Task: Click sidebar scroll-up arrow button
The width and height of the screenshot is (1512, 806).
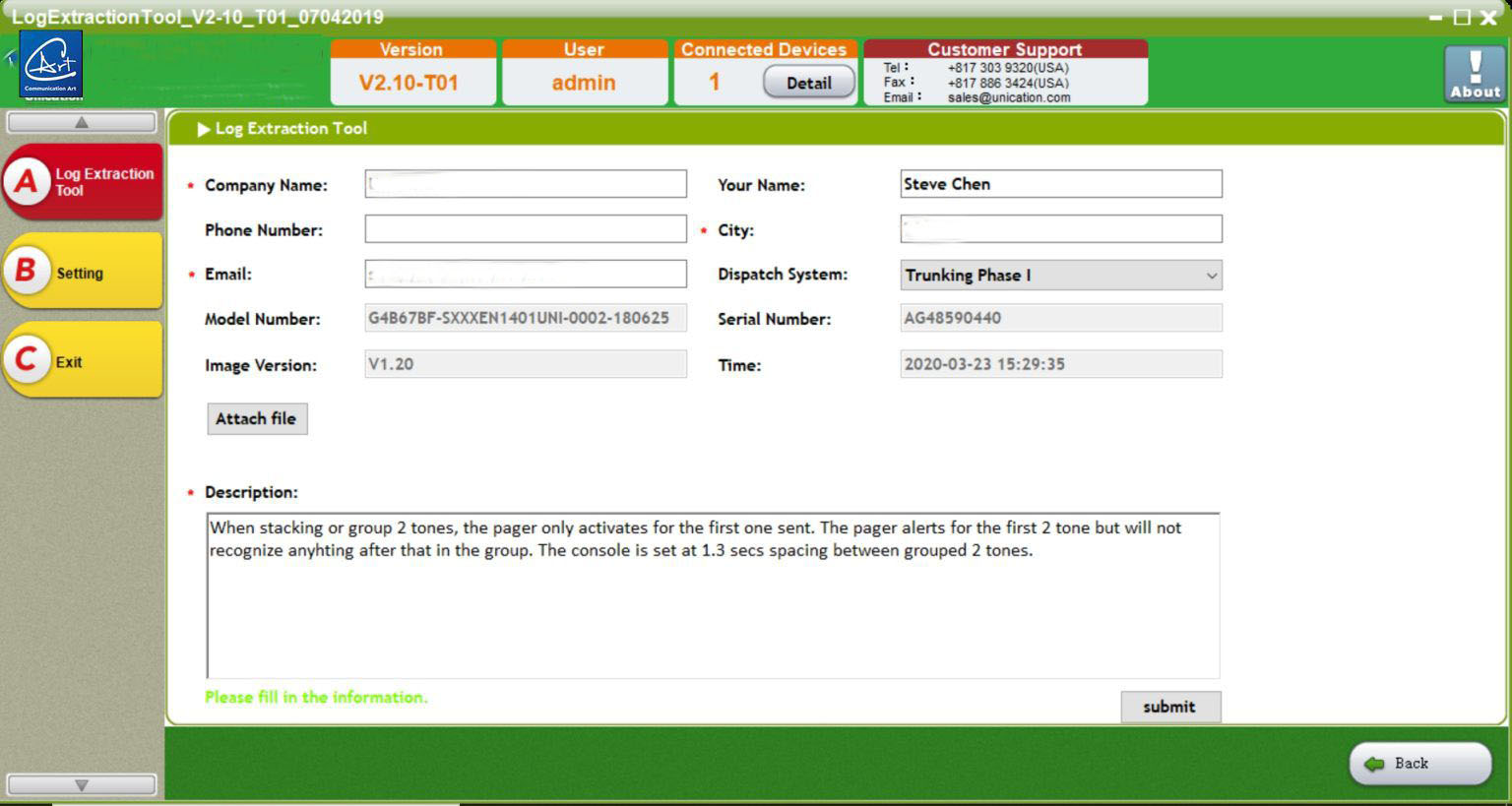Action: pos(82,122)
